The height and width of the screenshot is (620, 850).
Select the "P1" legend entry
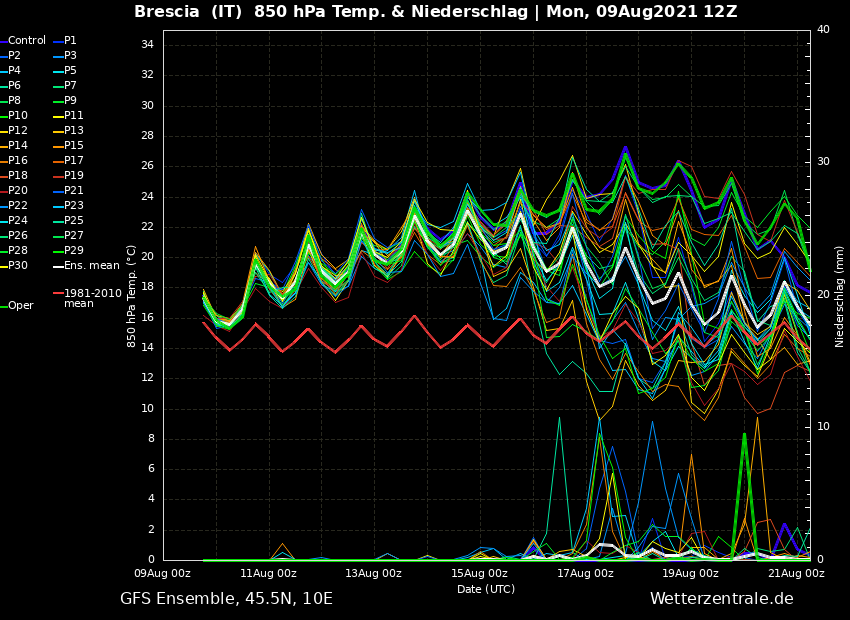pos(65,41)
